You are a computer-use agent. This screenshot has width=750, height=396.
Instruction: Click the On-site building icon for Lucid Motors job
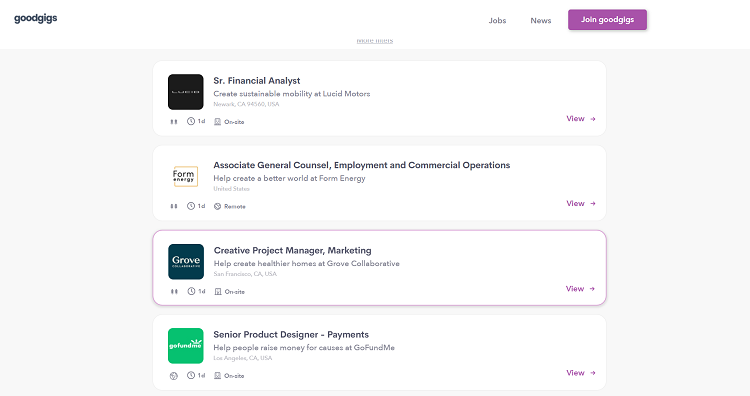[217, 122]
